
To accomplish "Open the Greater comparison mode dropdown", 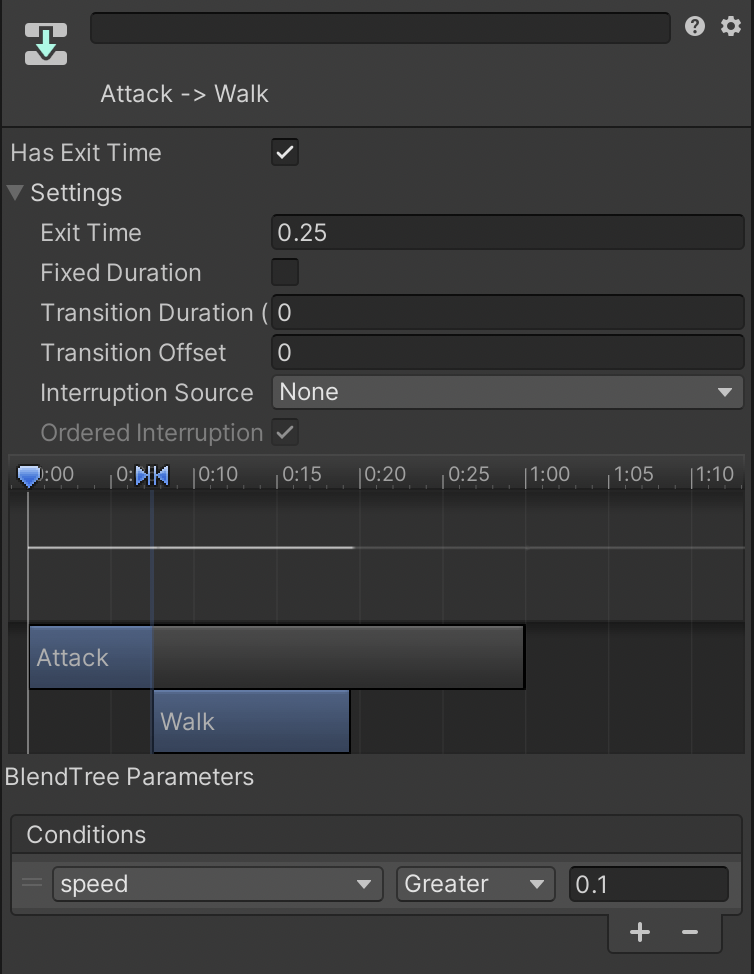I will [x=475, y=884].
